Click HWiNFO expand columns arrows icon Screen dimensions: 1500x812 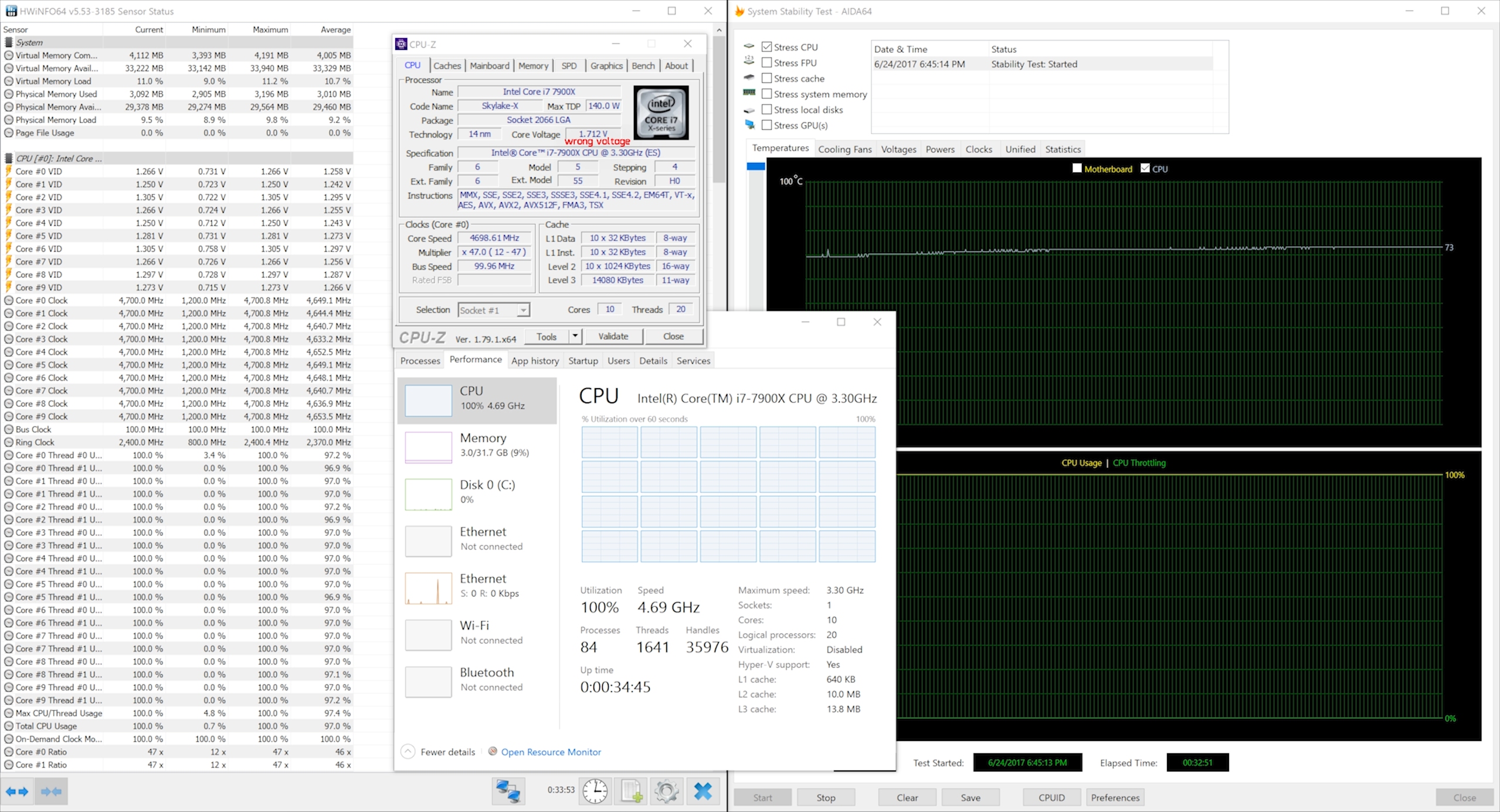coord(17,791)
